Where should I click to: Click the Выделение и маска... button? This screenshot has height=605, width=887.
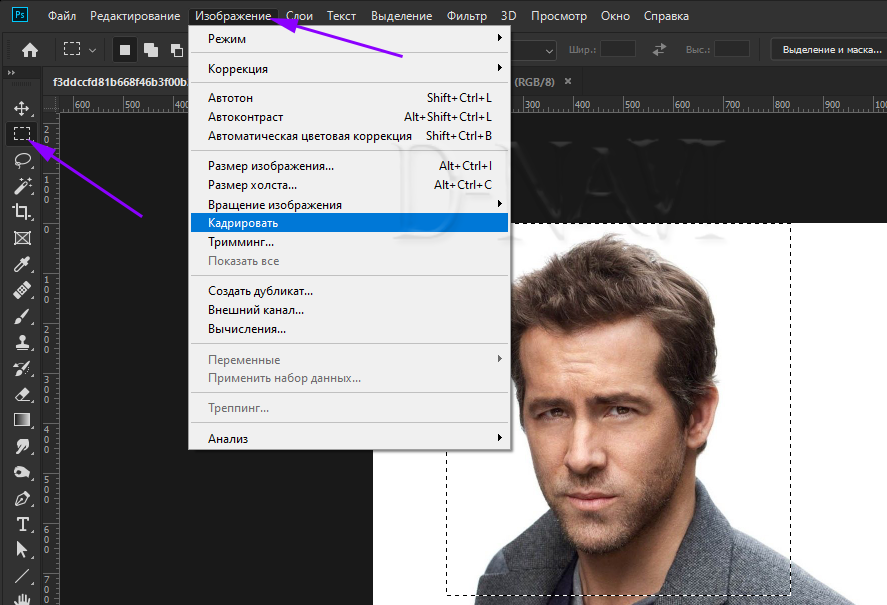tap(830, 50)
